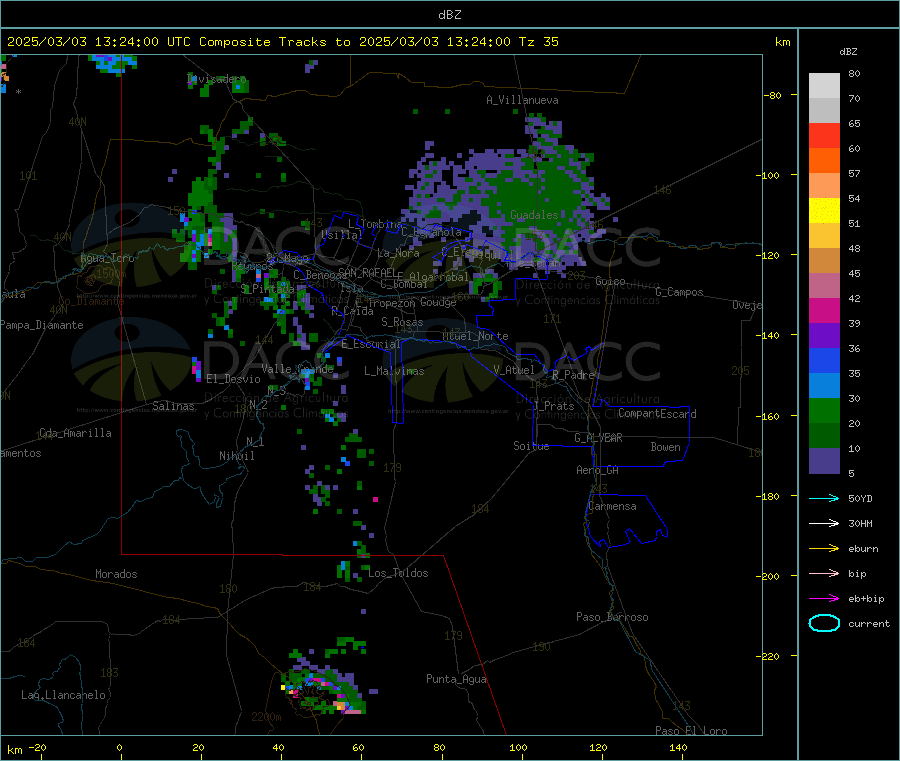Viewport: 900px width, 761px height.
Task: Click the Los_Toldos map label
Action: coord(398,573)
